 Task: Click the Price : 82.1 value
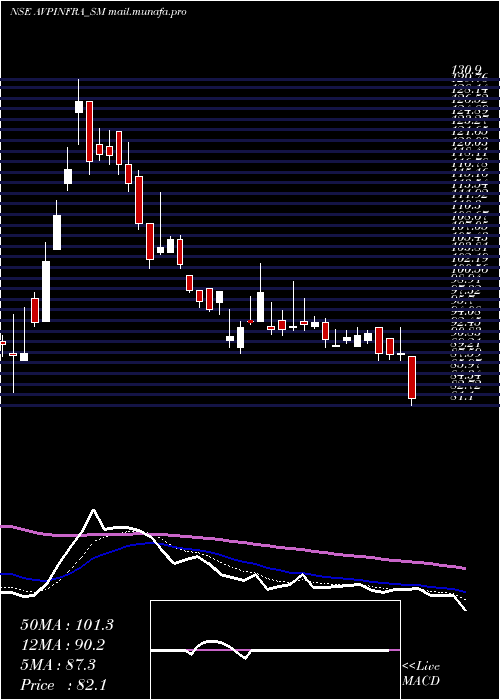pos(63,685)
